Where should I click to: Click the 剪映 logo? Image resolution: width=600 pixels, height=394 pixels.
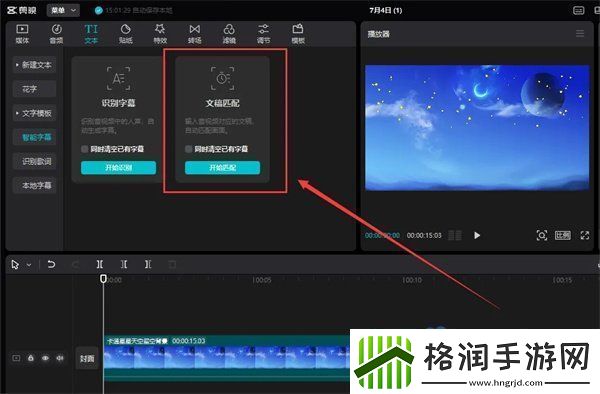[x=22, y=10]
